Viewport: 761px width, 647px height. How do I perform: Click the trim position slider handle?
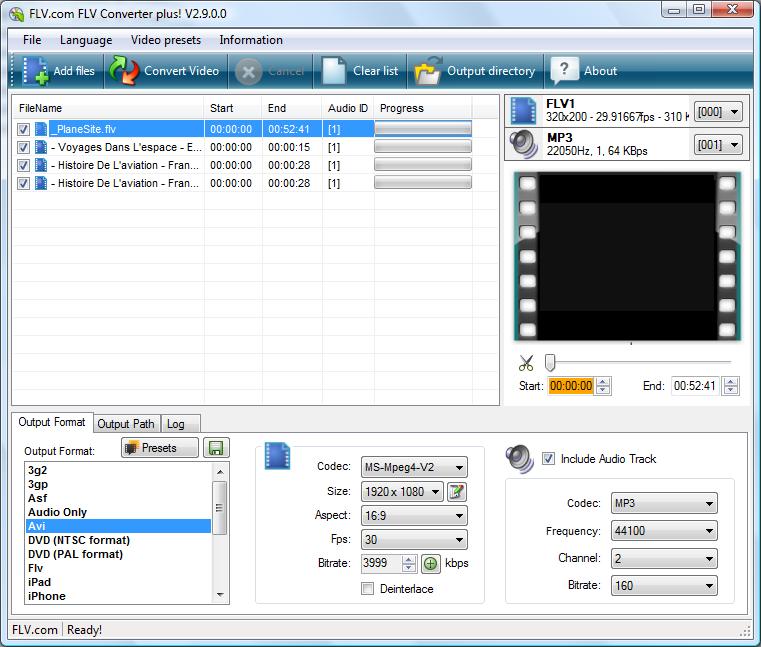coord(549,362)
